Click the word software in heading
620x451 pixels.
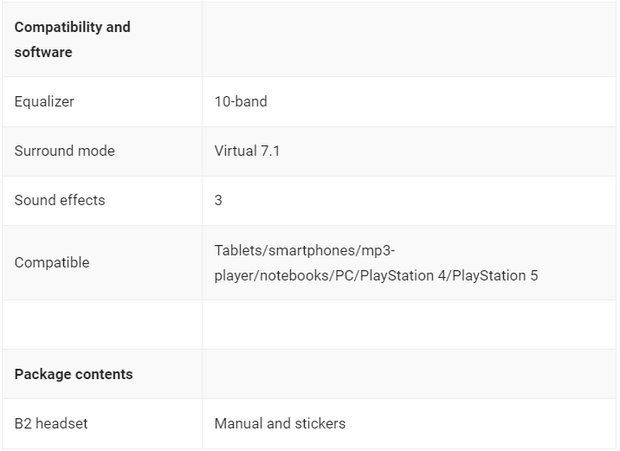[43, 52]
